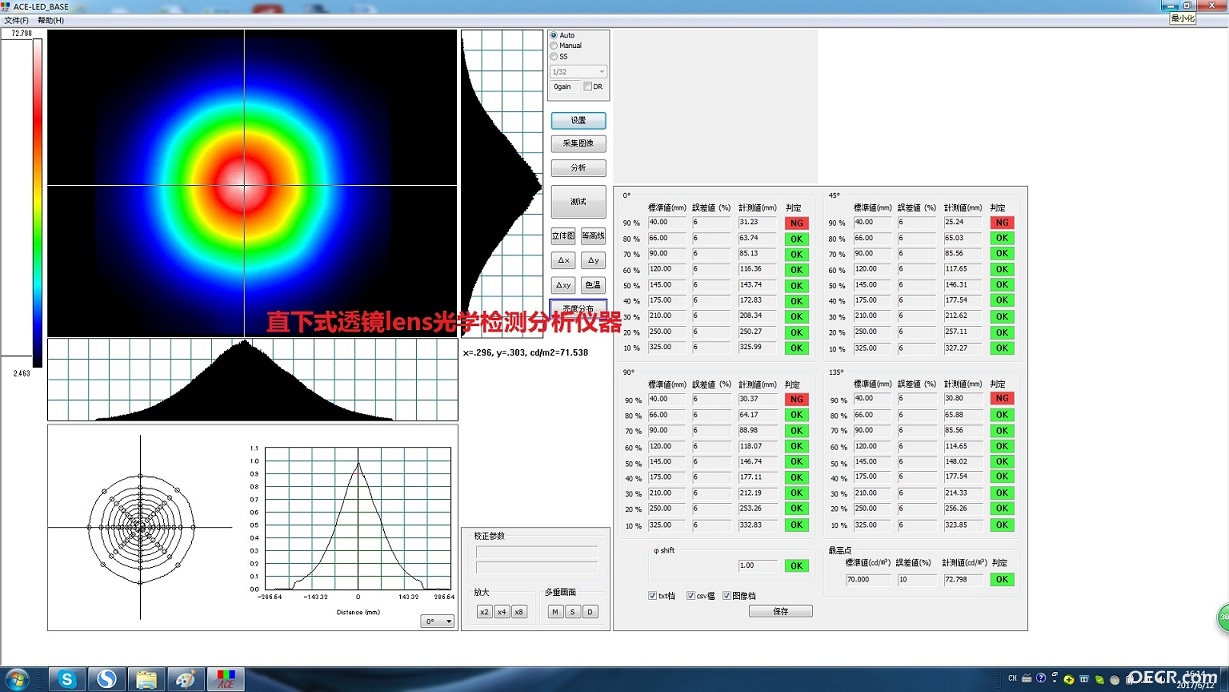Open the Skype taskbar icon
This screenshot has width=1229, height=692.
(x=67, y=679)
